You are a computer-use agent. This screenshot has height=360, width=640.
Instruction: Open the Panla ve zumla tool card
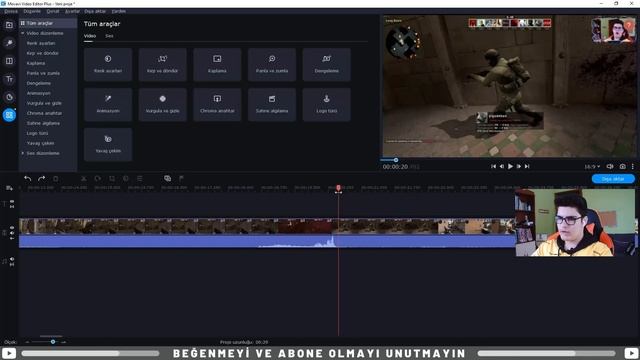pos(272,64)
